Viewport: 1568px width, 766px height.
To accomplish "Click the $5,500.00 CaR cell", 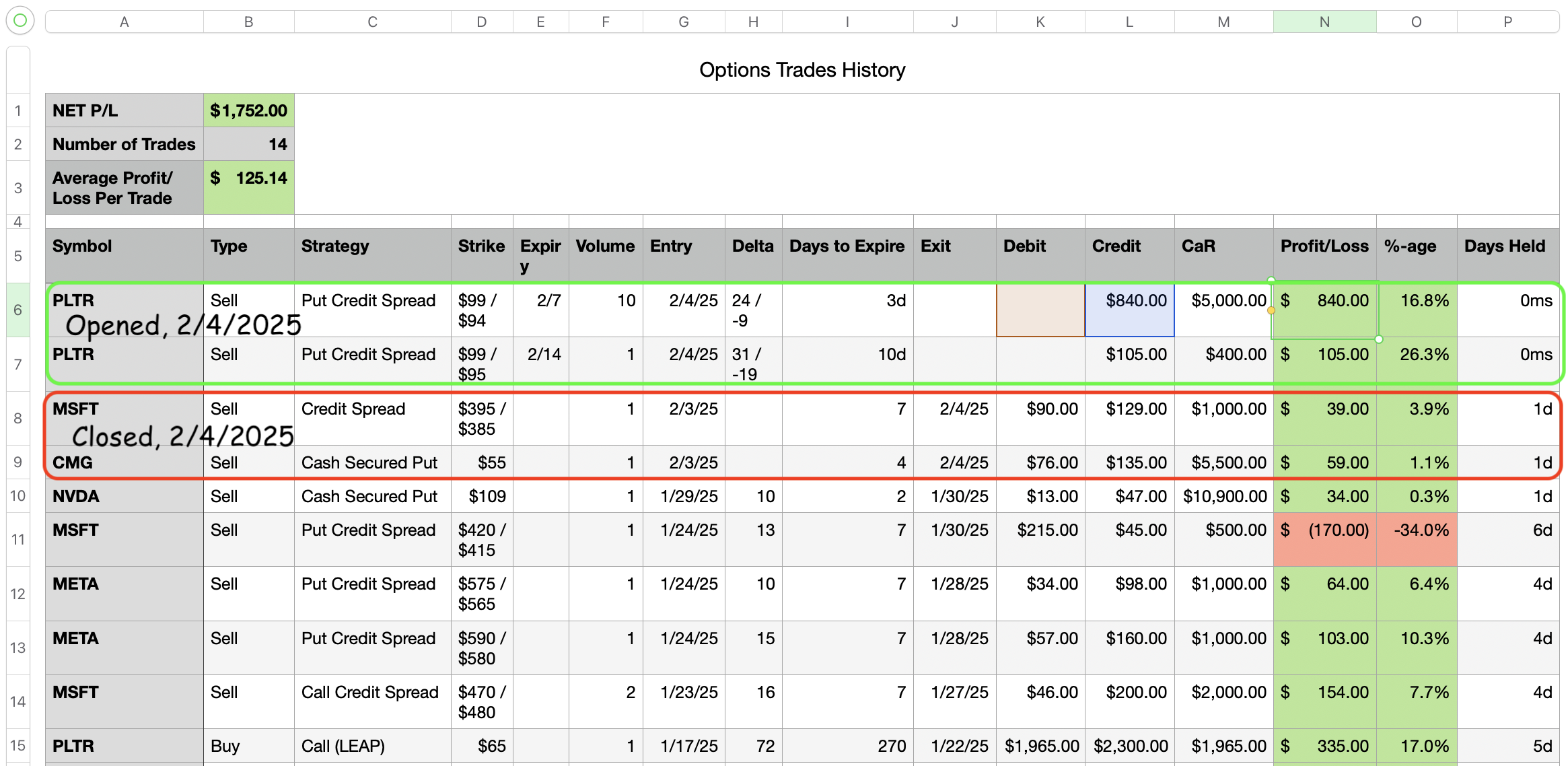I will point(1224,462).
